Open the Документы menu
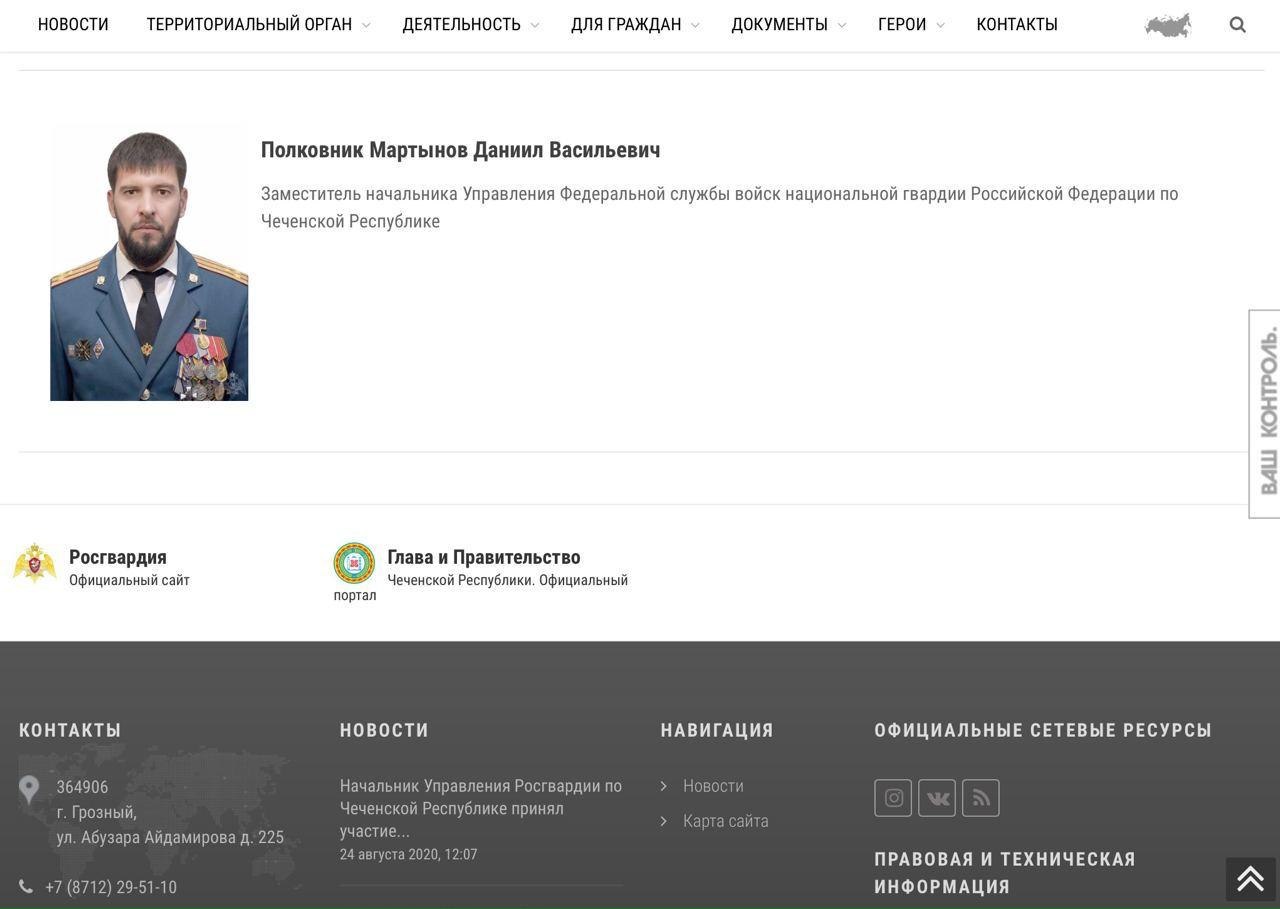 click(x=779, y=24)
